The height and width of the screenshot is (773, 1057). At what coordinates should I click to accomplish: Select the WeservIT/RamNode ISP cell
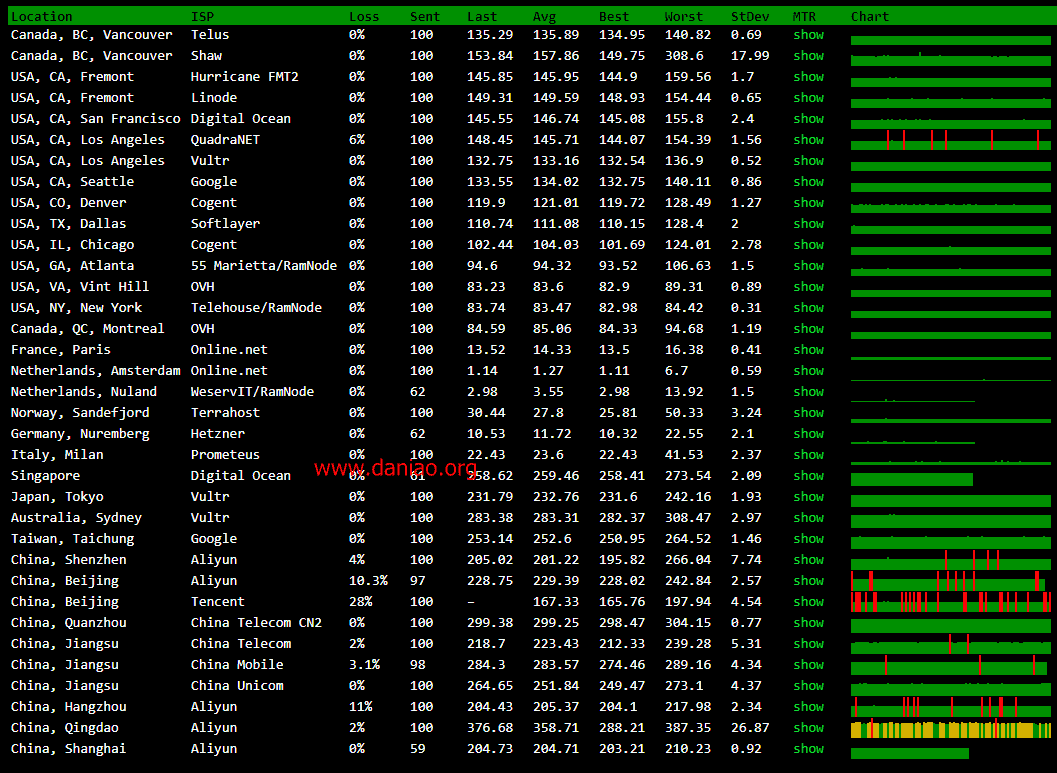252,392
